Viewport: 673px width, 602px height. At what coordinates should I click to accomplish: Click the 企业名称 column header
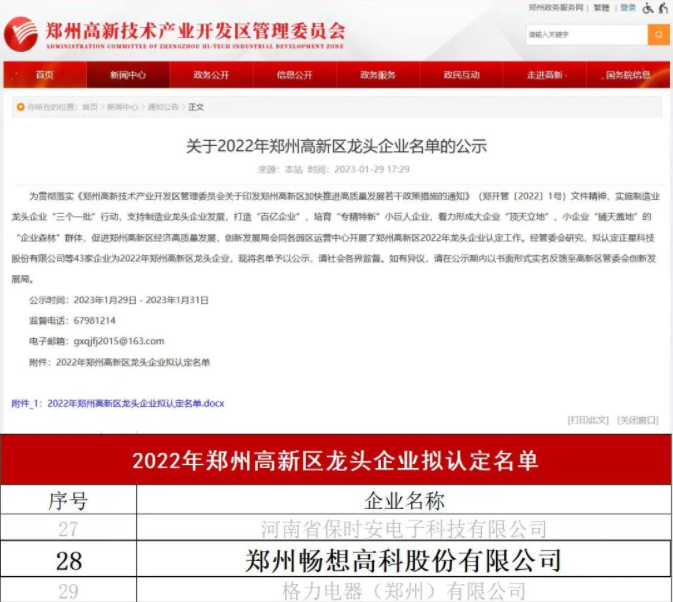pyautogui.click(x=404, y=500)
